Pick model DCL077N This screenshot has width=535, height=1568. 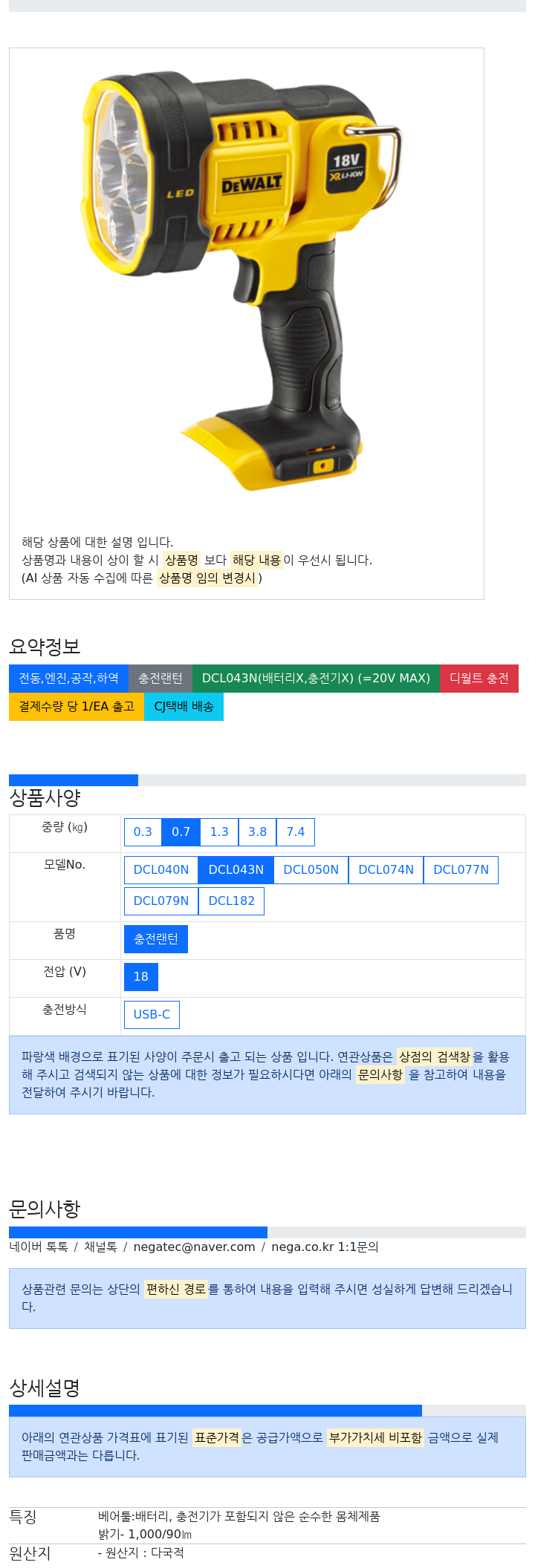[x=461, y=870]
